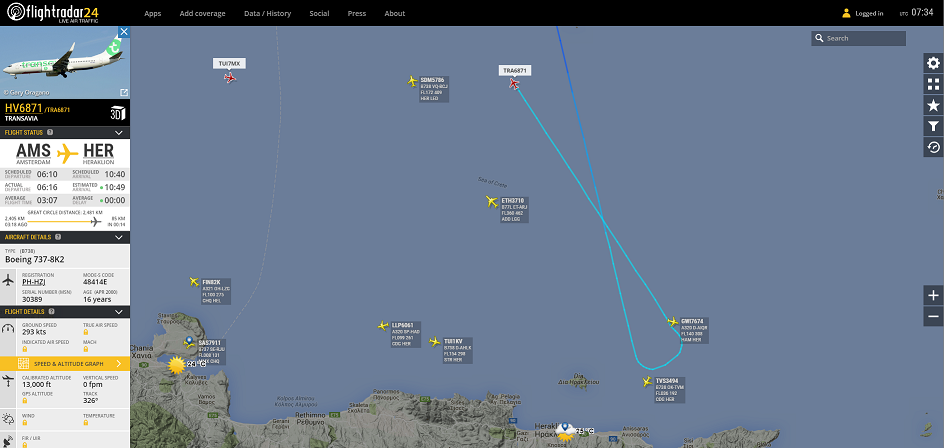This screenshot has height=448, width=944.
Task: Open the playback history clock icon
Action: click(933, 147)
